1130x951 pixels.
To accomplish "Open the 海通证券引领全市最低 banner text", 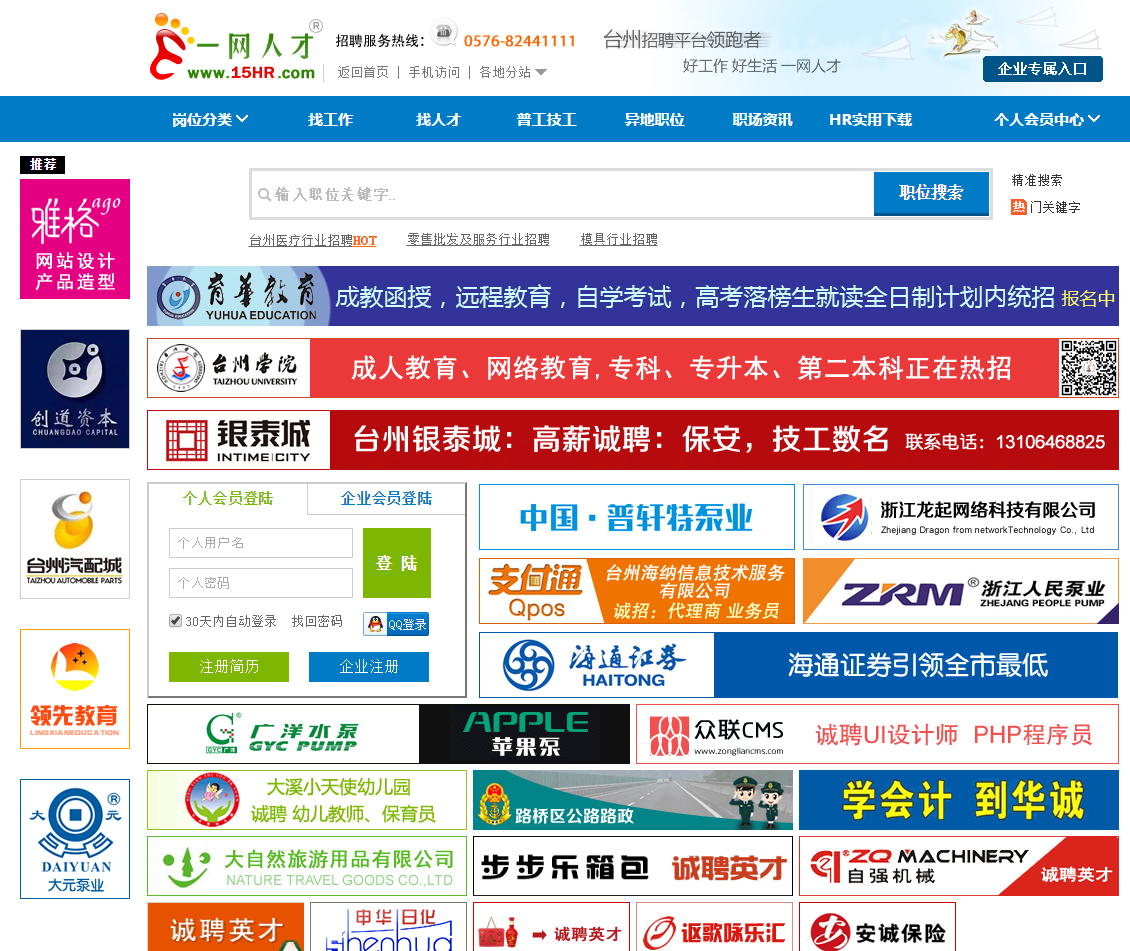I will 916,665.
